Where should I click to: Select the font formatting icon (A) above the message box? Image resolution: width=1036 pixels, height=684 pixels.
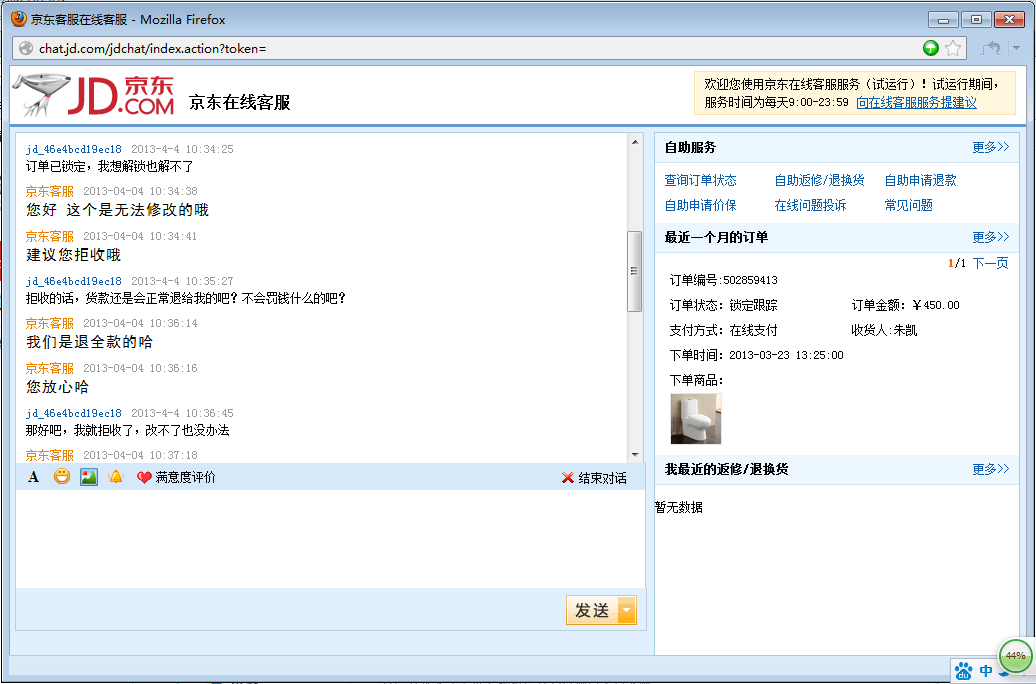[33, 477]
